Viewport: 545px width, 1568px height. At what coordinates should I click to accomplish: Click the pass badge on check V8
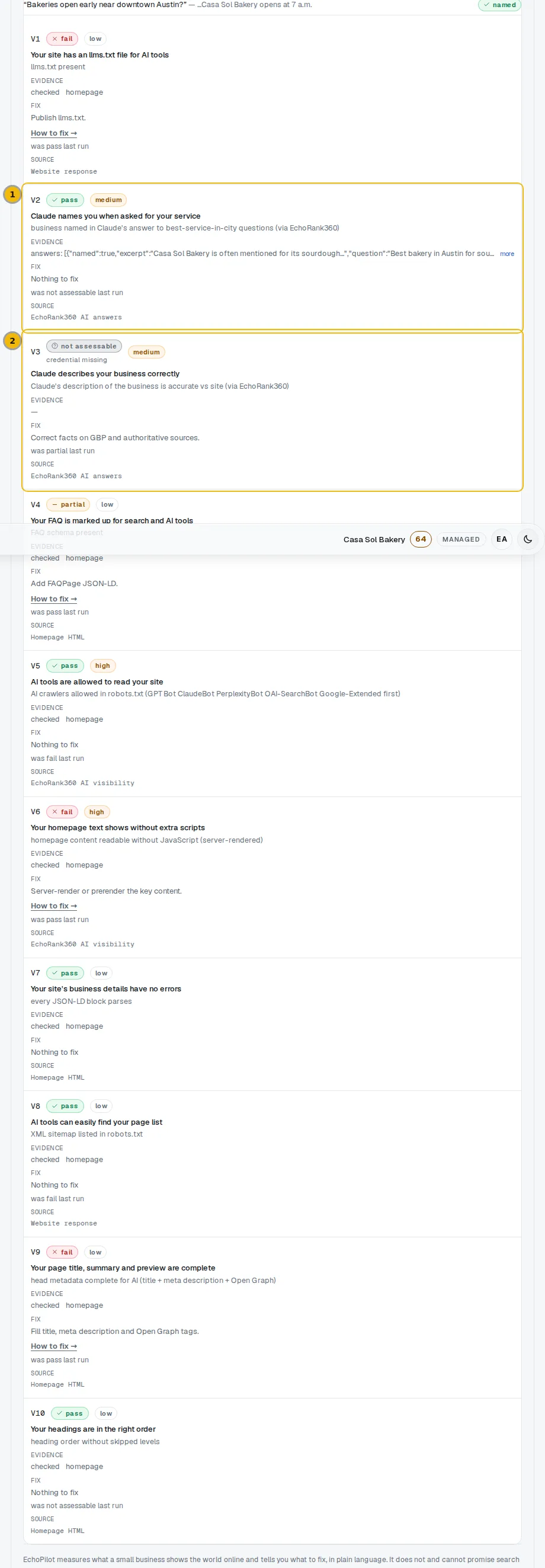[x=65, y=1105]
